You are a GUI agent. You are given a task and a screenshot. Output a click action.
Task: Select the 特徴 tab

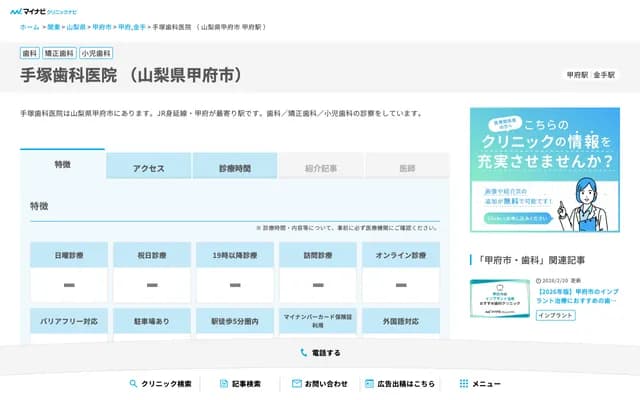click(x=62, y=165)
